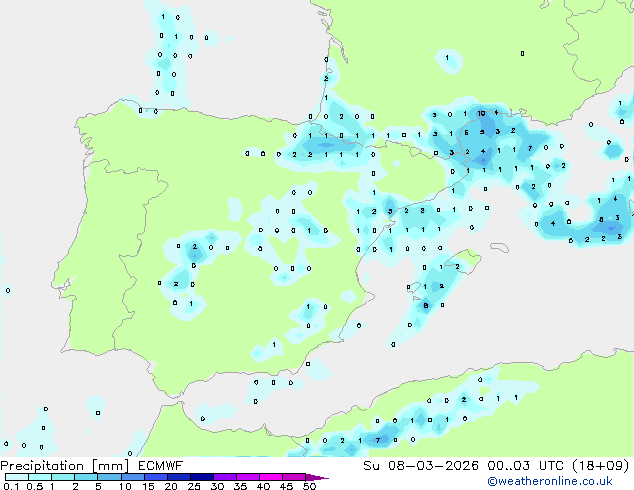Screen dimensions: 634x490
Task: Pick the 10–15 mm legend swatch
Action: (132, 477)
